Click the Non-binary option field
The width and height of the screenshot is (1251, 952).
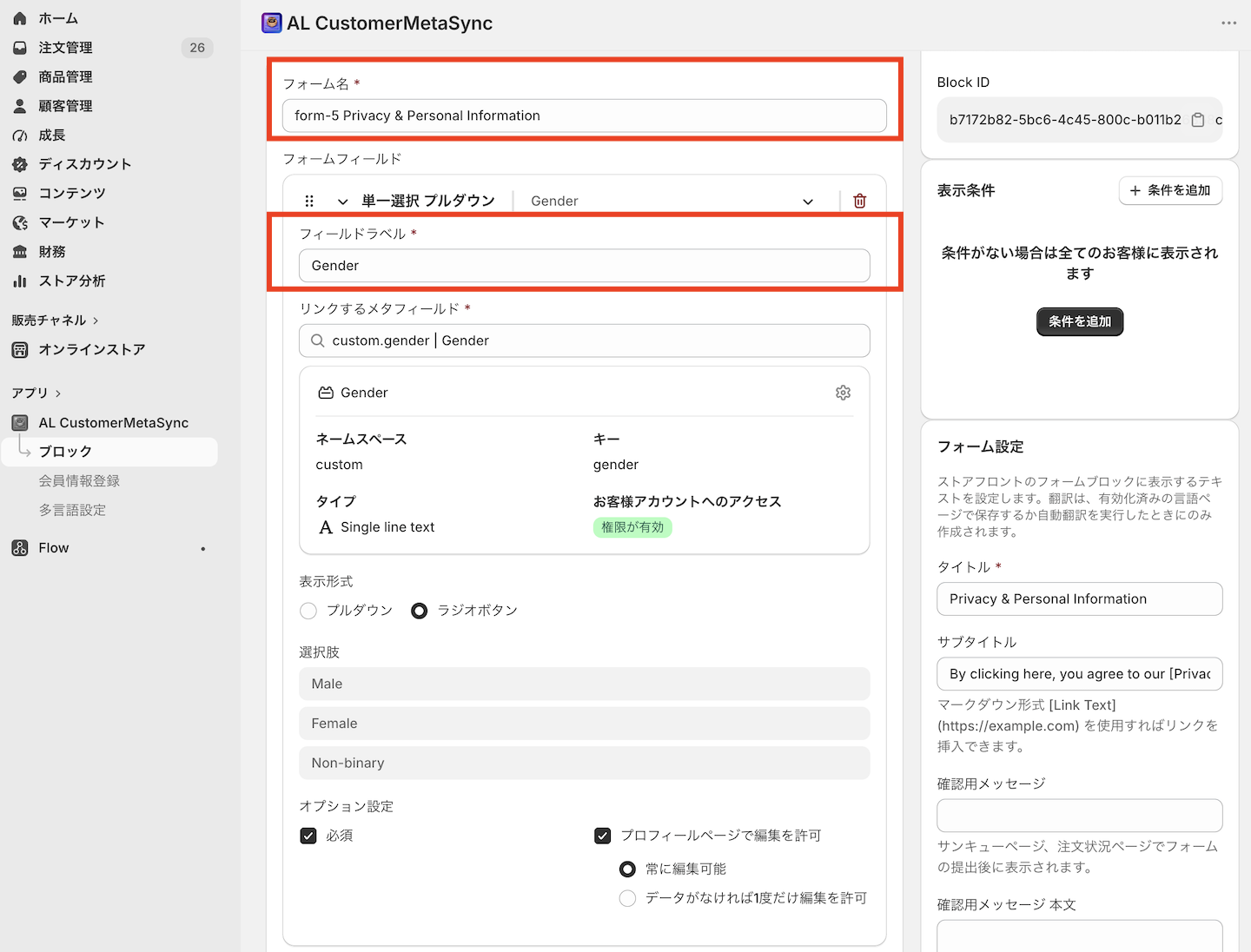(585, 763)
